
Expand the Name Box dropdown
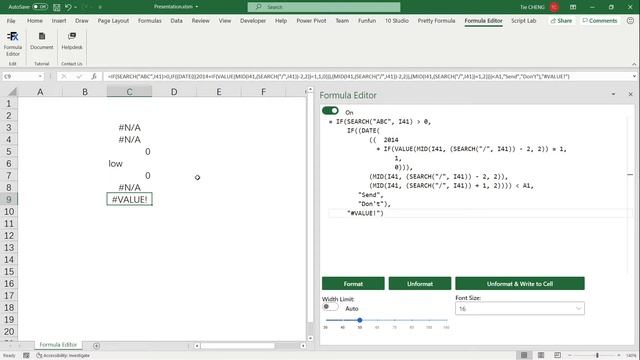click(x=40, y=76)
